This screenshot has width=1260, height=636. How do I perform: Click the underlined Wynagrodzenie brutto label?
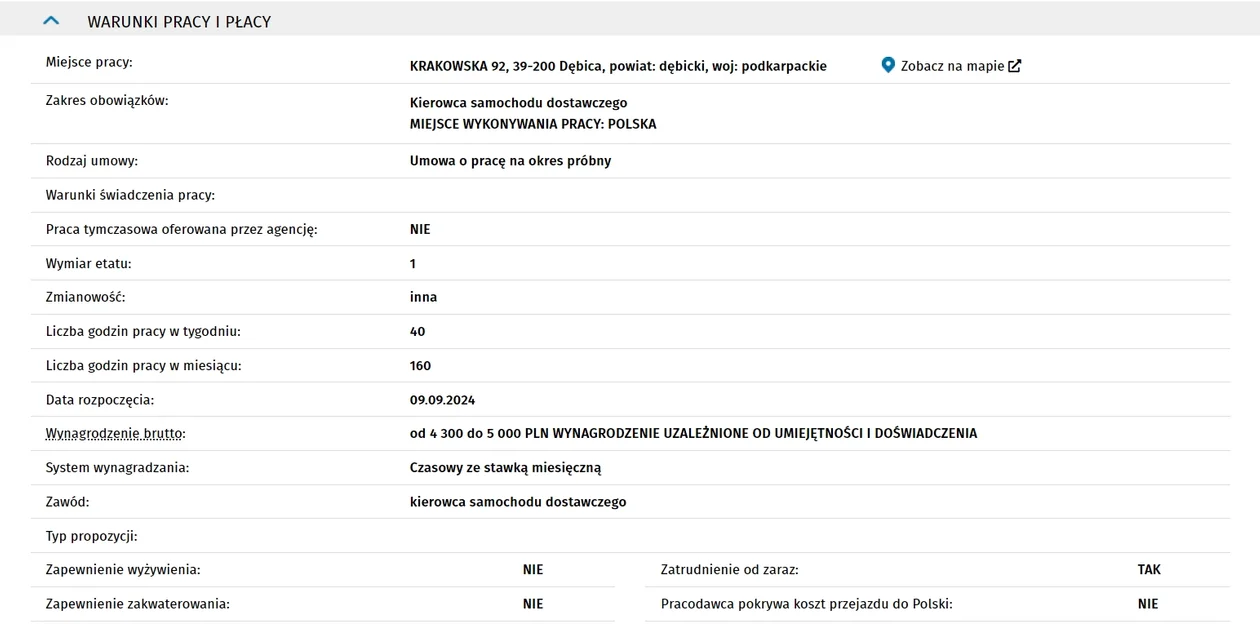(x=116, y=434)
